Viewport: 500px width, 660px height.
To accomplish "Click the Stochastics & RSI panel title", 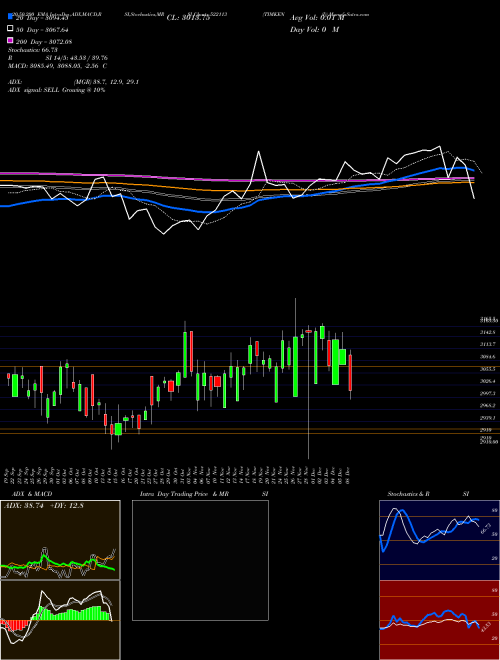I will tap(428, 494).
